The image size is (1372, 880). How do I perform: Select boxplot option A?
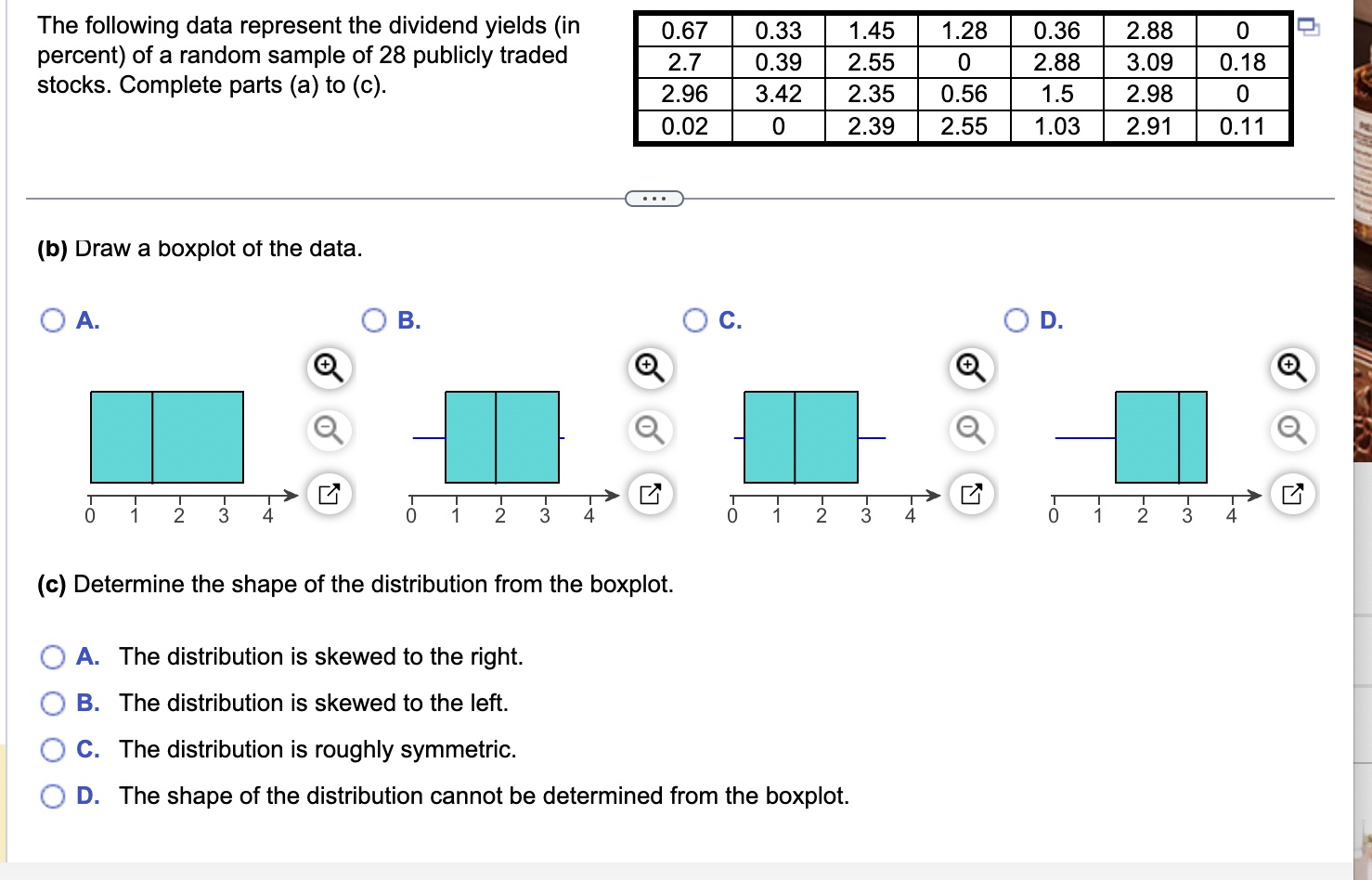[x=53, y=320]
